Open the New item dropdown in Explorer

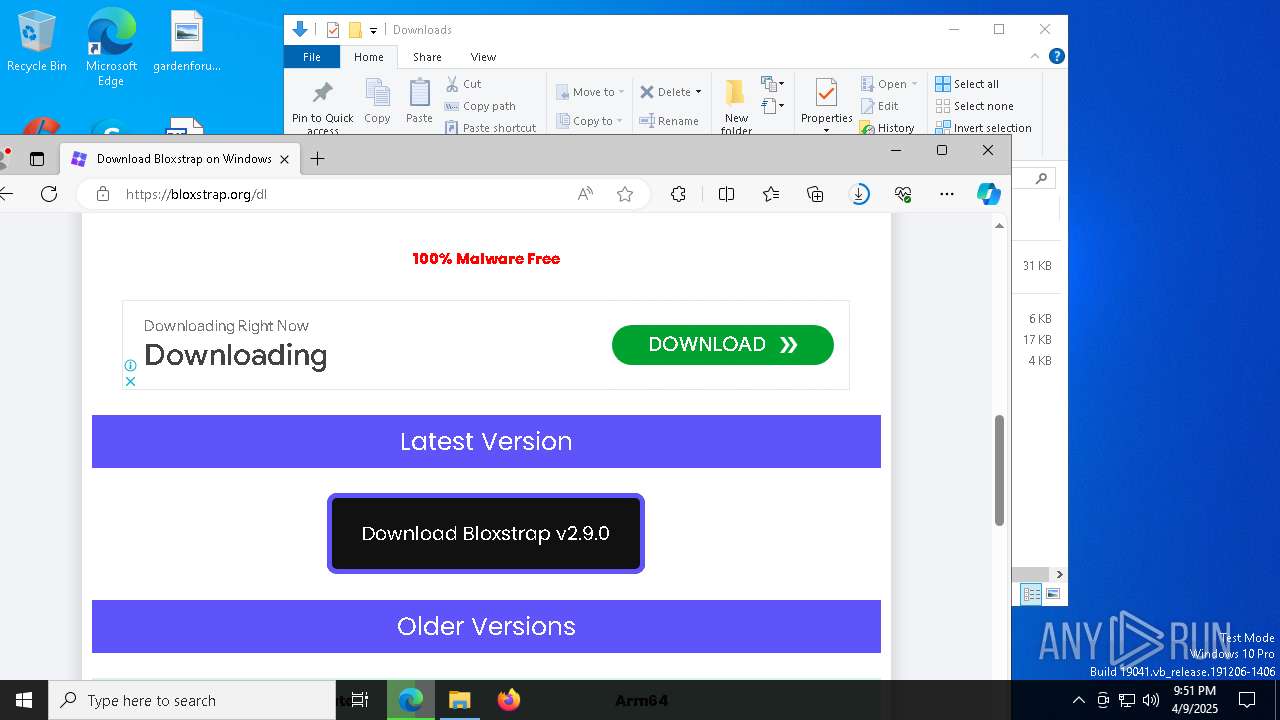[x=773, y=84]
